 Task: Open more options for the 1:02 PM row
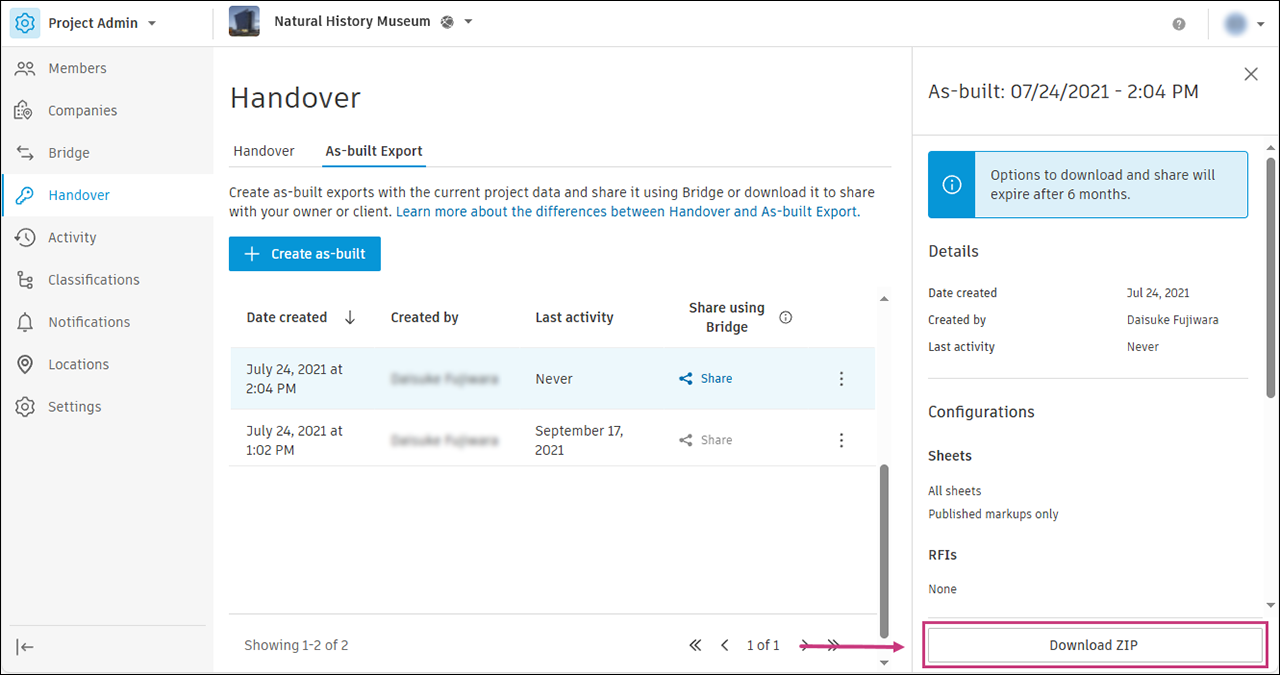pos(841,440)
